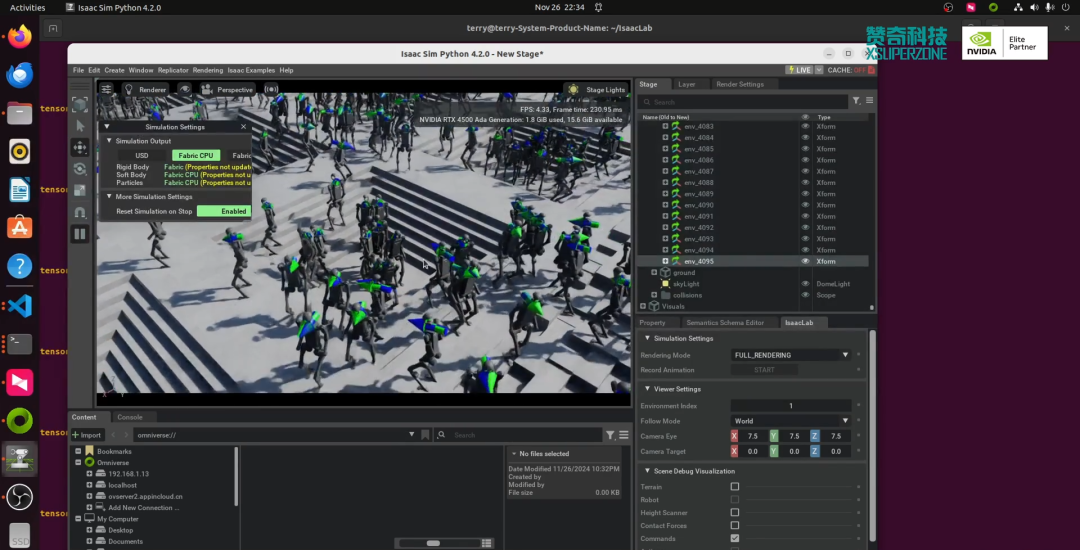
Task: Click the Import button in Content
Action: click(x=87, y=435)
